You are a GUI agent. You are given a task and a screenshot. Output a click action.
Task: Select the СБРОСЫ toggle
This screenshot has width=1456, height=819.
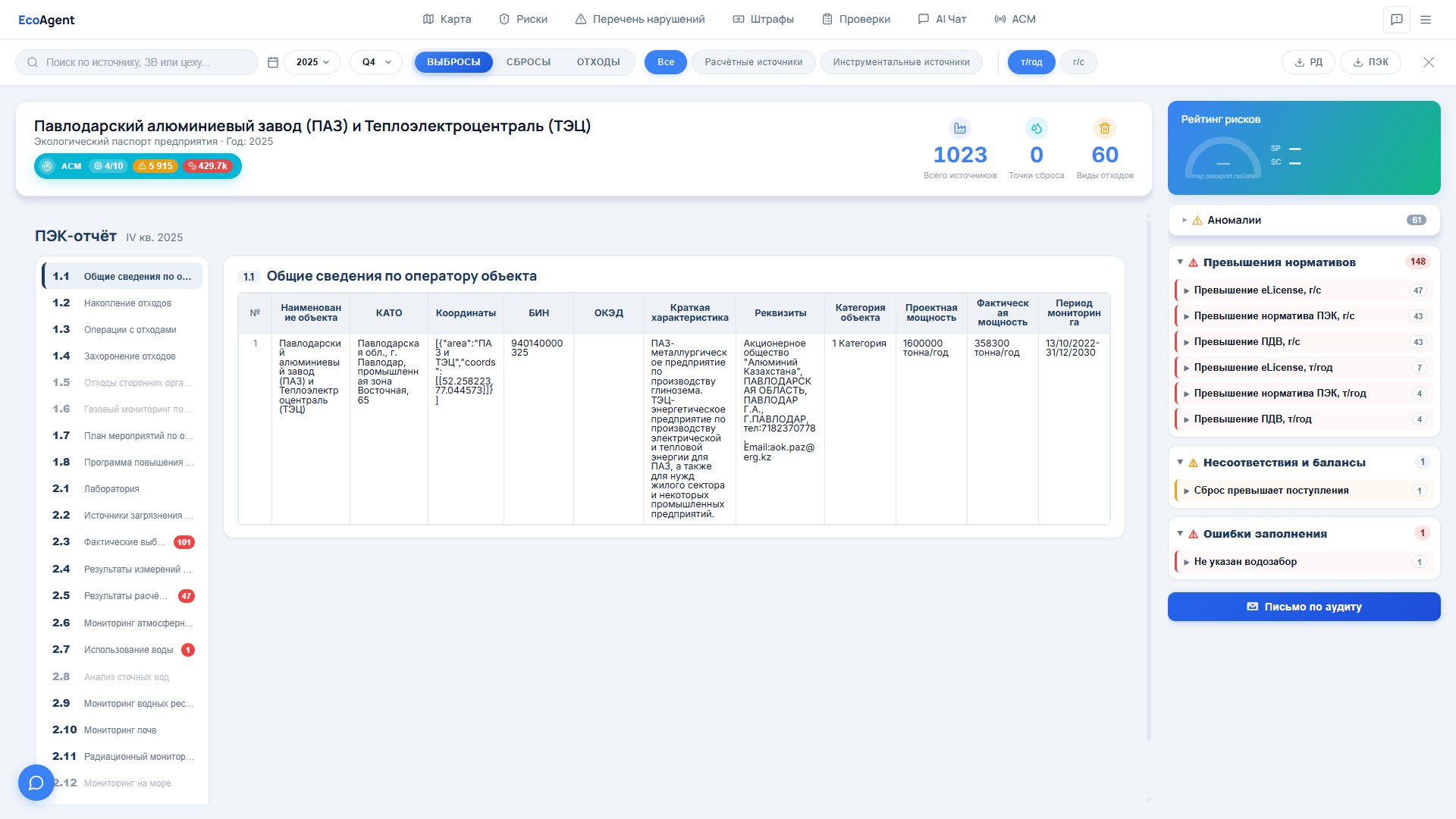coord(529,62)
